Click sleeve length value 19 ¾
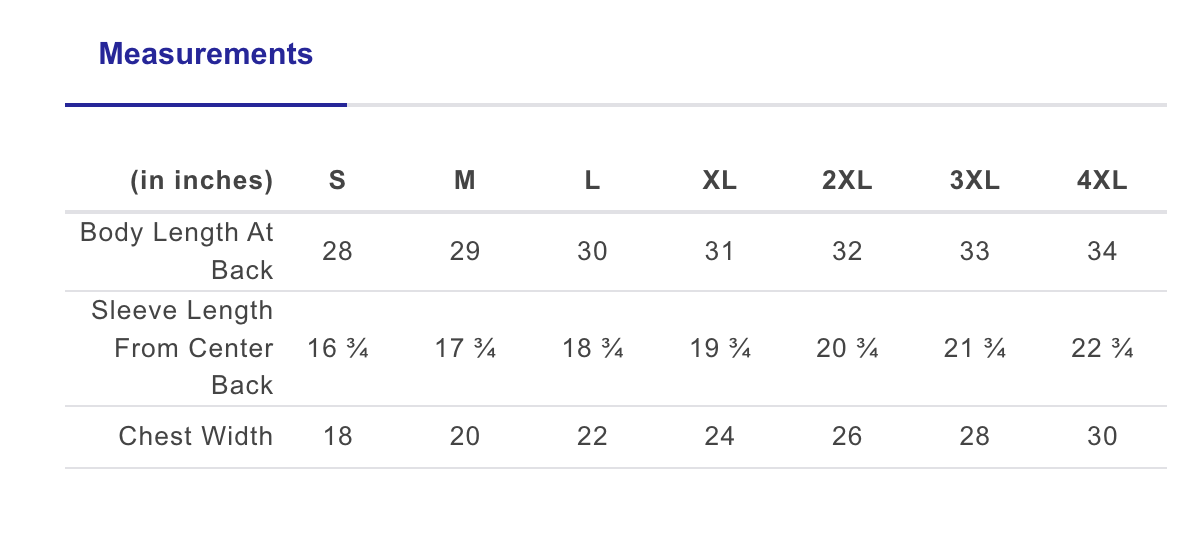This screenshot has height=544, width=1194. 719,349
